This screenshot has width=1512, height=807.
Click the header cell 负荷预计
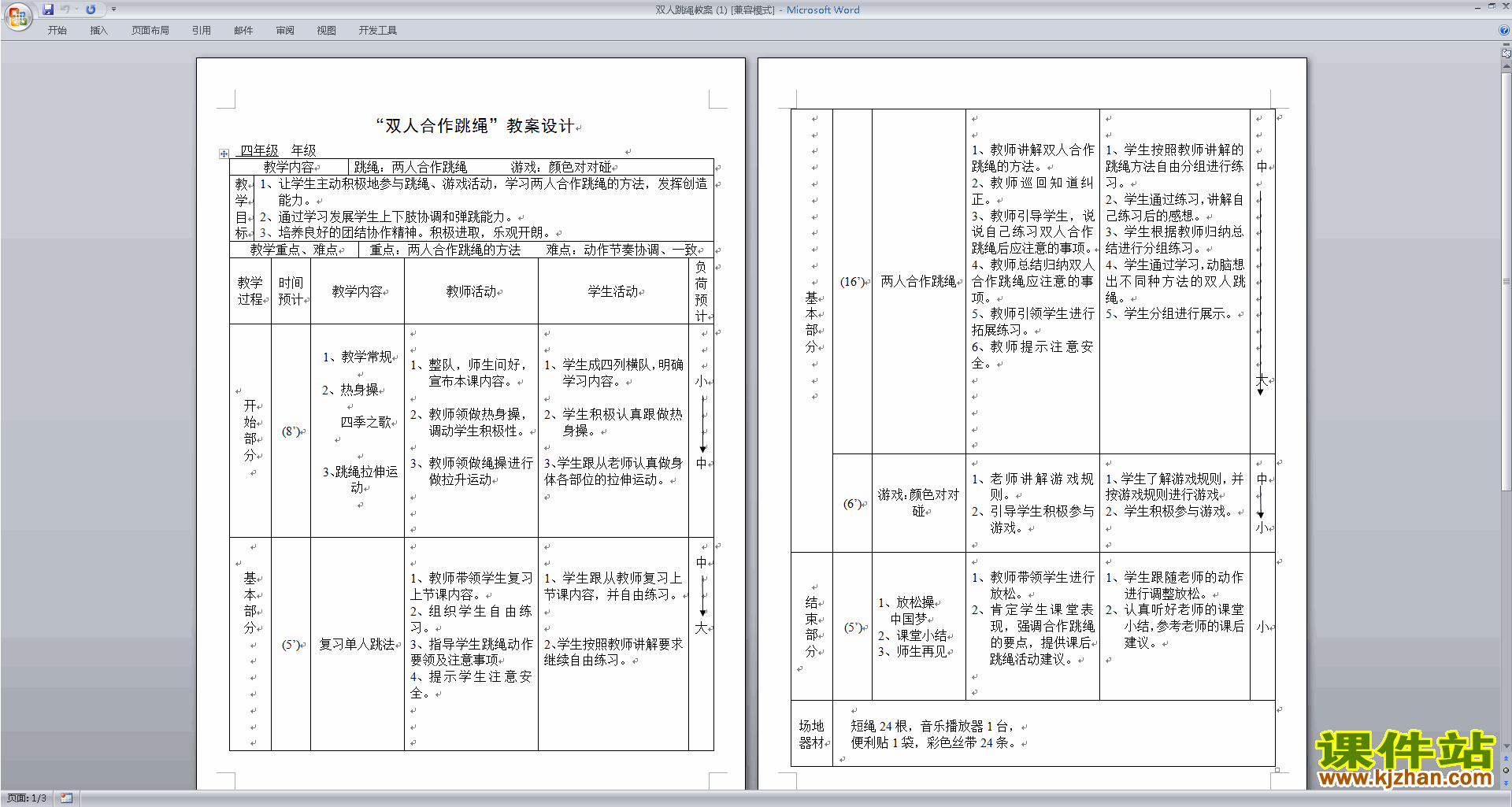tap(701, 291)
